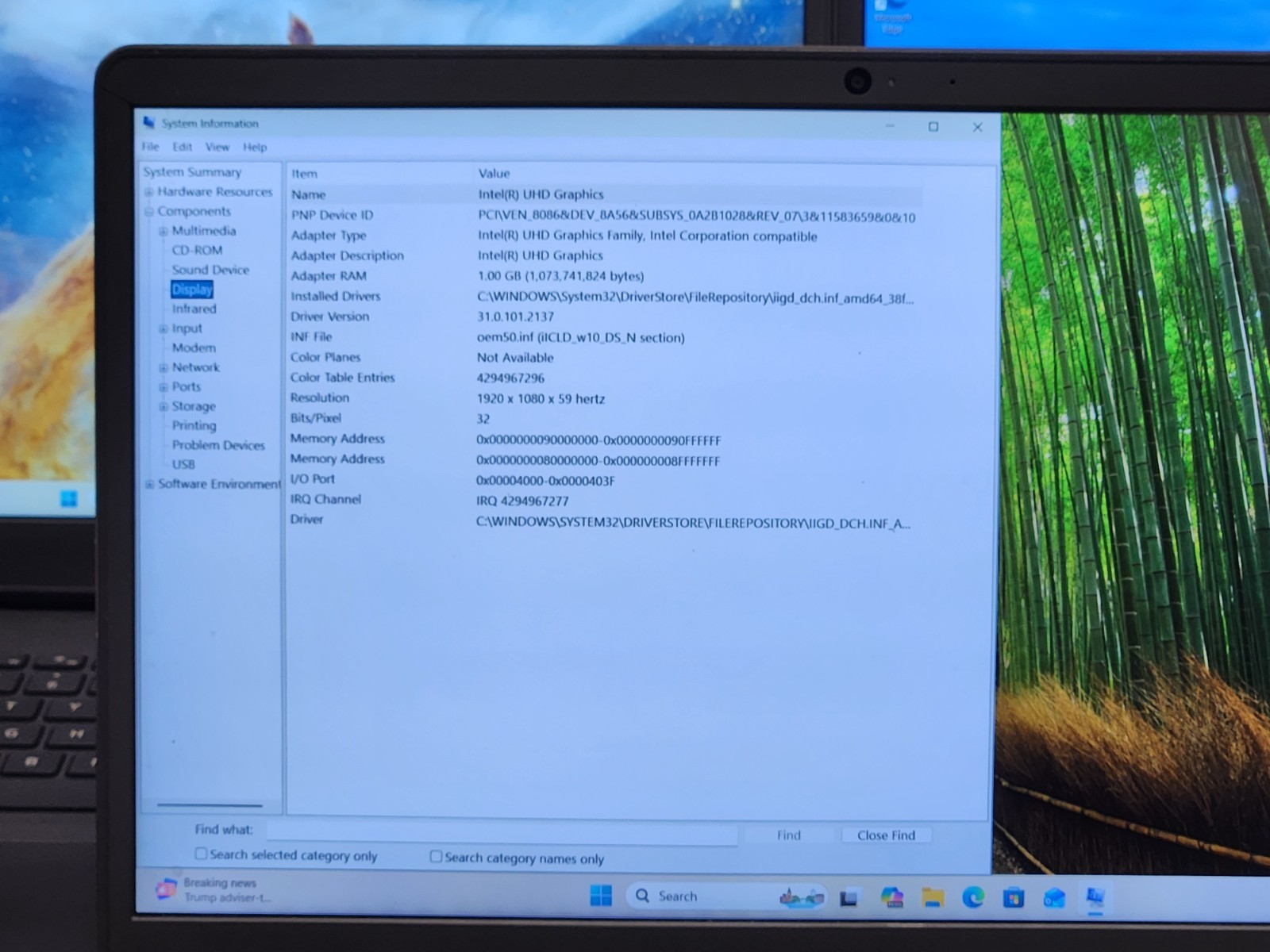
Task: Enable Search selected category only
Action: pyautogui.click(x=201, y=854)
